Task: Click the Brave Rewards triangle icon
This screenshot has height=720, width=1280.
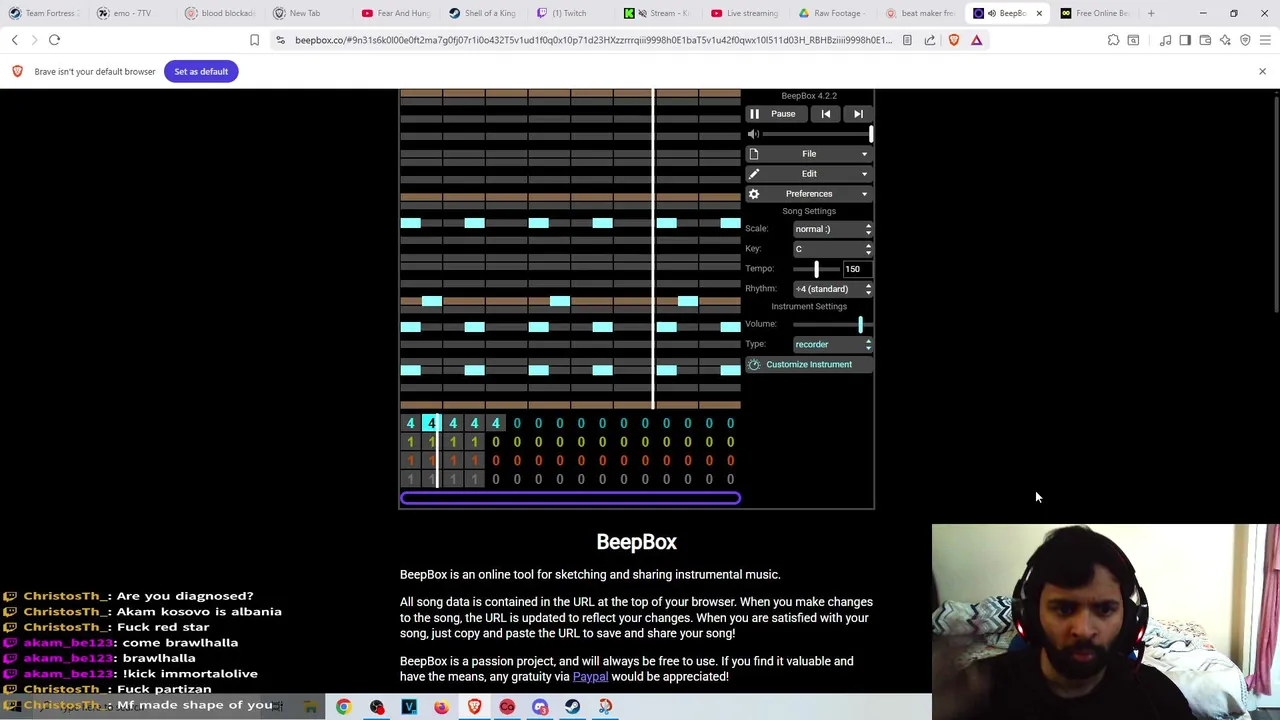Action: point(977,40)
